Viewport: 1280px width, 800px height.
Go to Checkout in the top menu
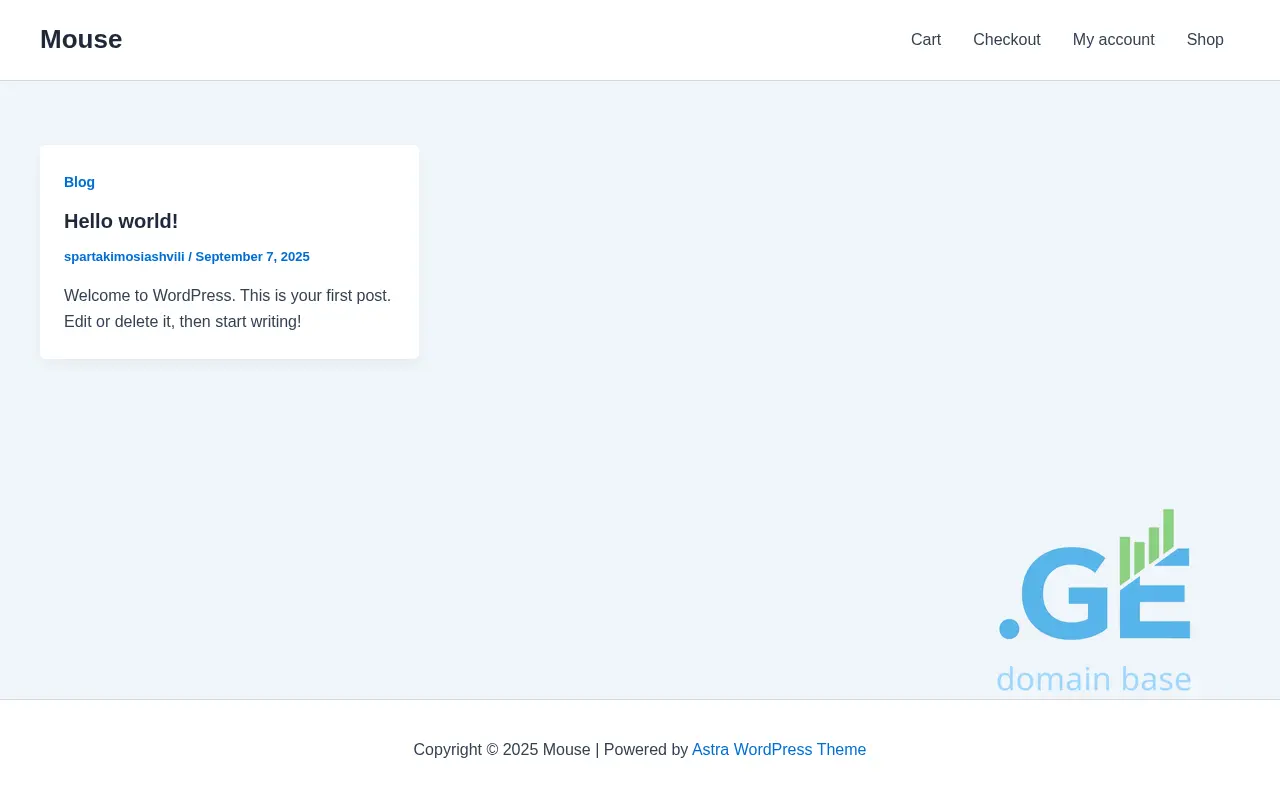tap(1006, 40)
